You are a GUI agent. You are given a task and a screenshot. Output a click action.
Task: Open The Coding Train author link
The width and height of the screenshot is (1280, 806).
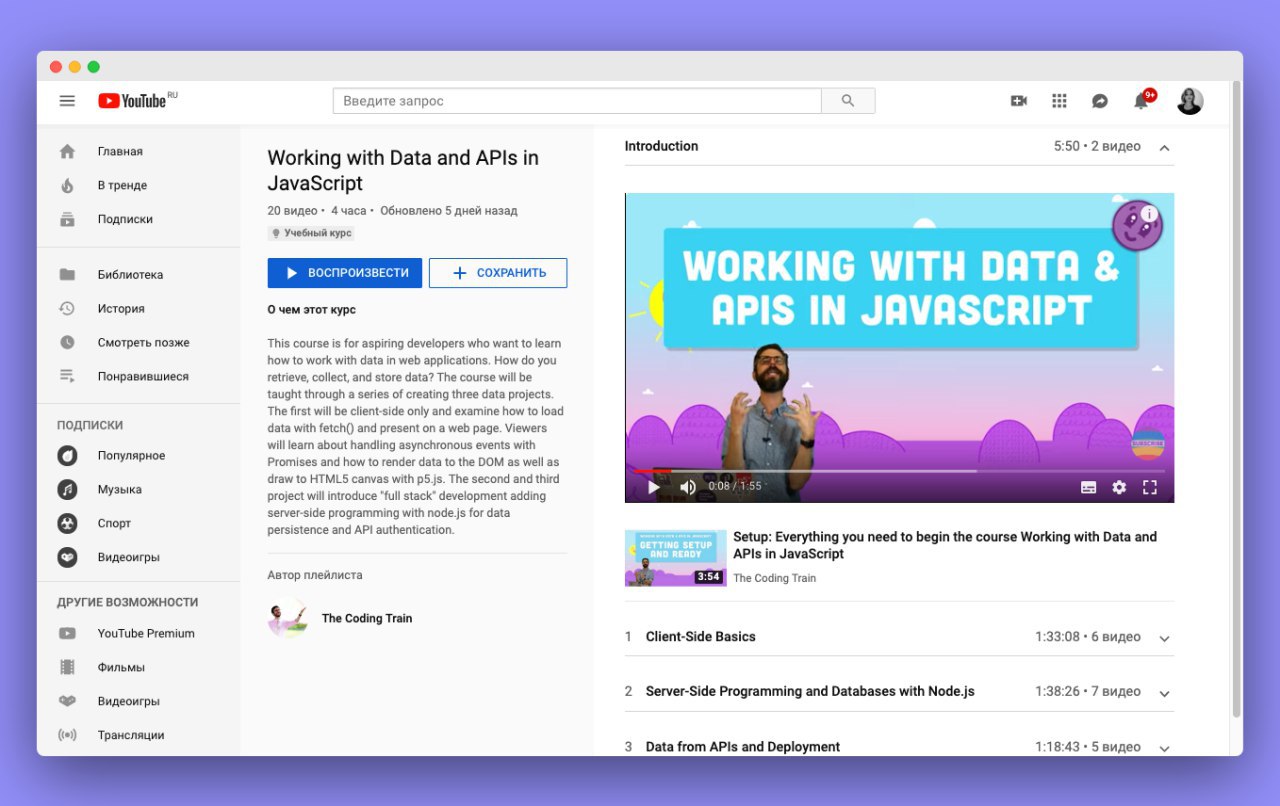pos(367,619)
